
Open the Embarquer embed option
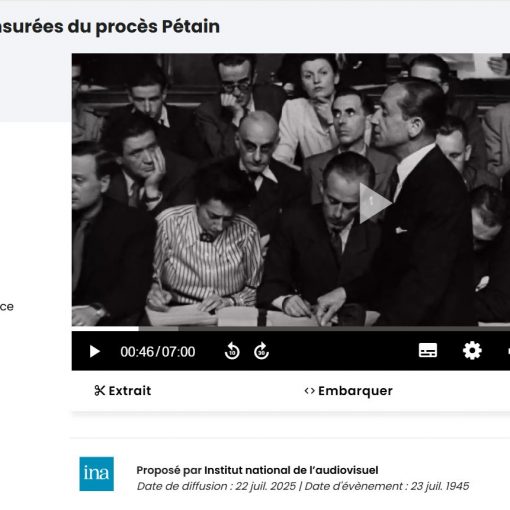[x=348, y=391]
